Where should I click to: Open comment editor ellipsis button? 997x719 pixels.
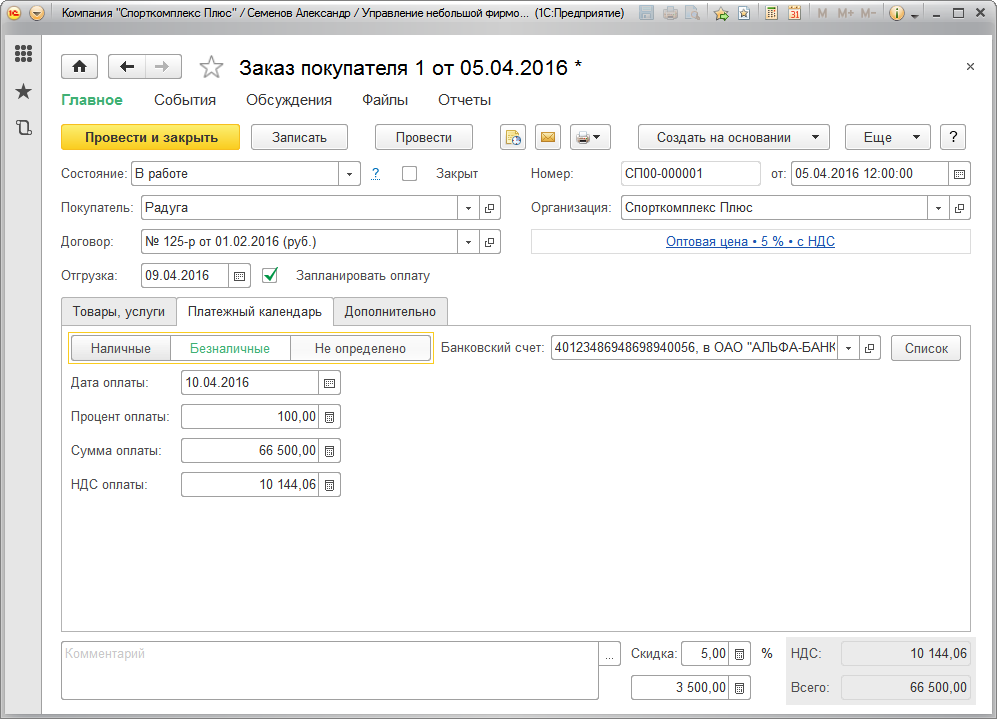point(609,654)
